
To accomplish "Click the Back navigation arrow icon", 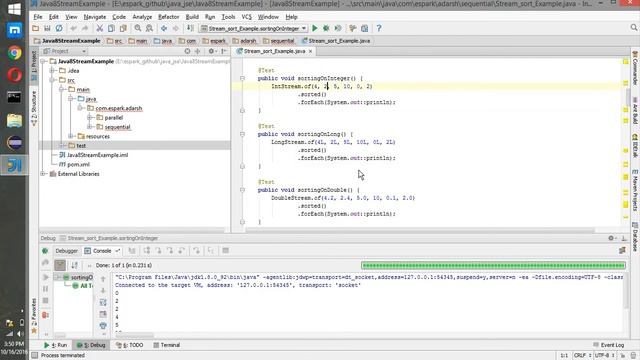I will coord(164,28).
